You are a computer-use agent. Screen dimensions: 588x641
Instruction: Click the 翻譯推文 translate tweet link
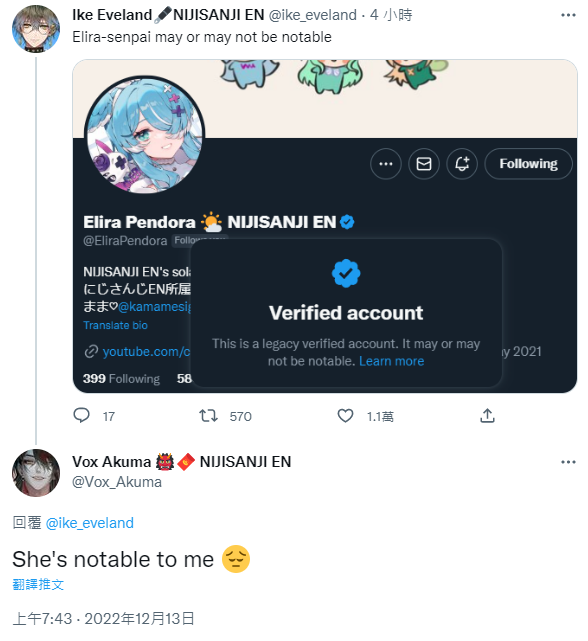(38, 584)
